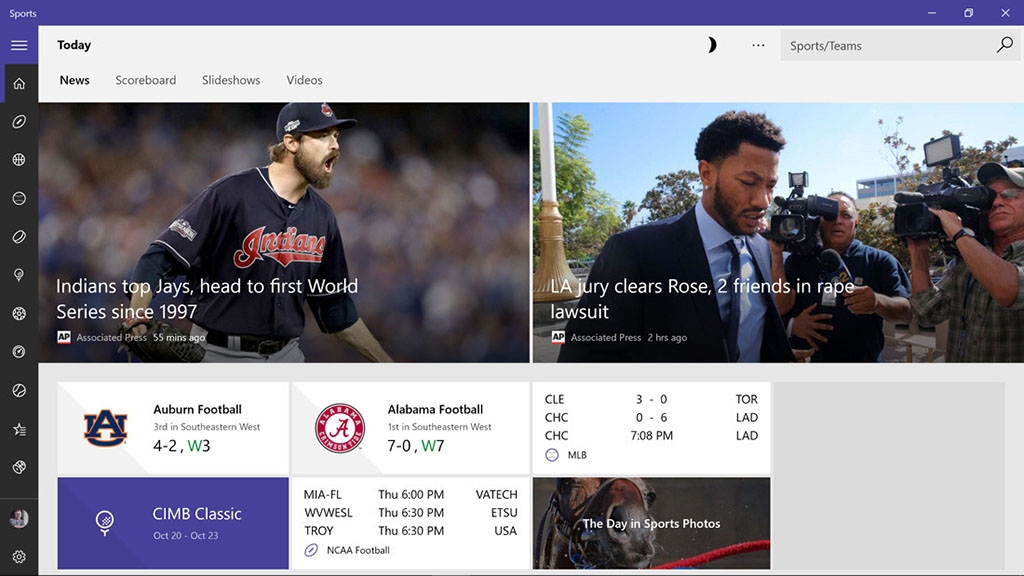Click Alabama's '7-0 , W7' record

tap(415, 445)
